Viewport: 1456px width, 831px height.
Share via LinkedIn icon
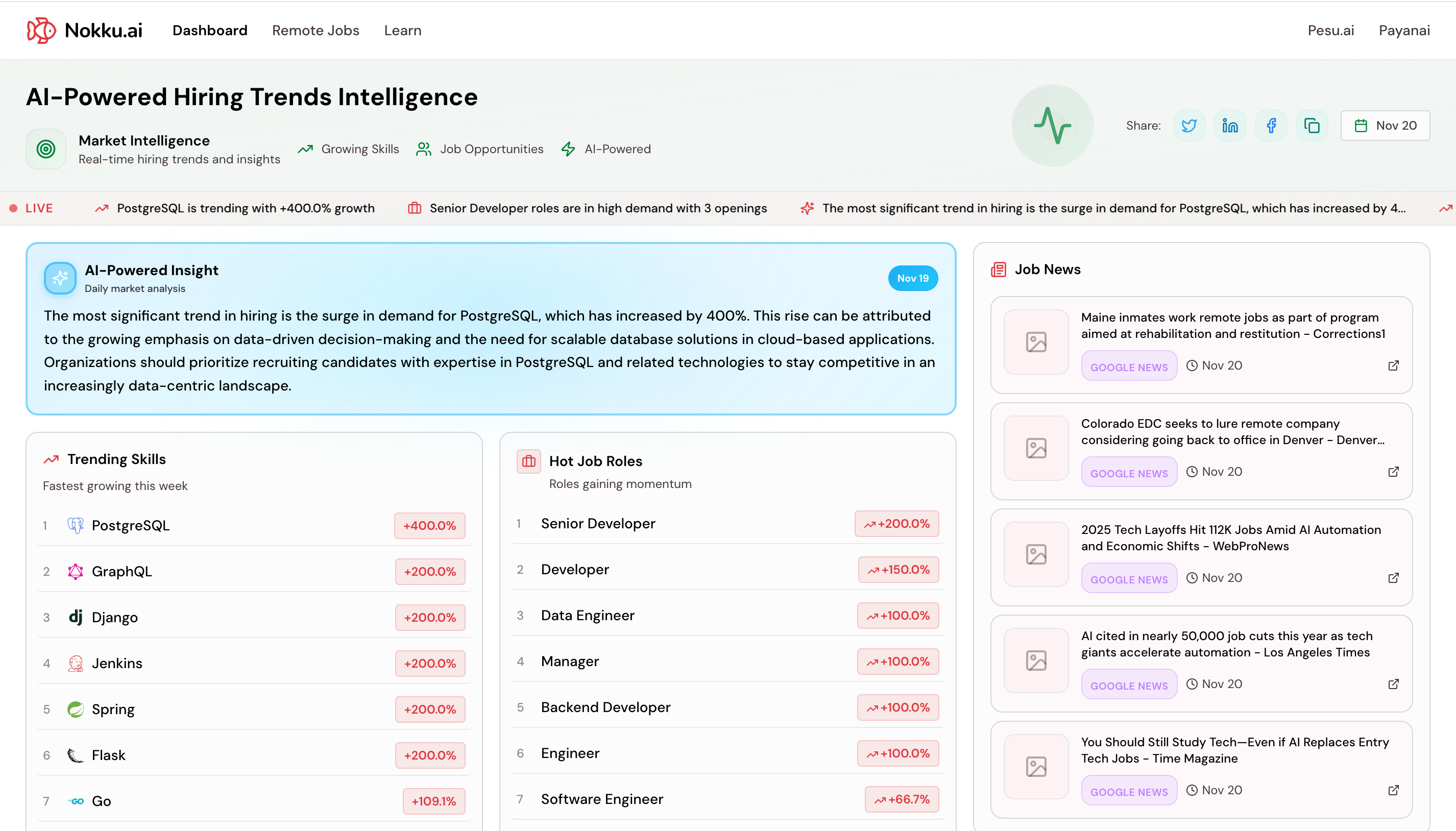1230,126
